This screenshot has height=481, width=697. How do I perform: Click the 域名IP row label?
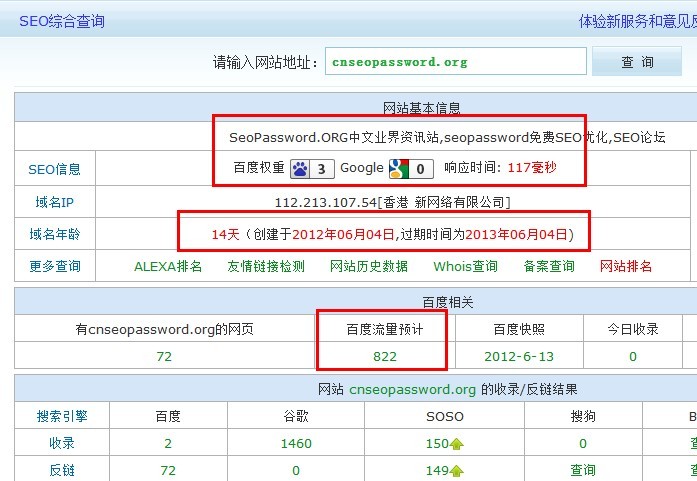(x=55, y=202)
